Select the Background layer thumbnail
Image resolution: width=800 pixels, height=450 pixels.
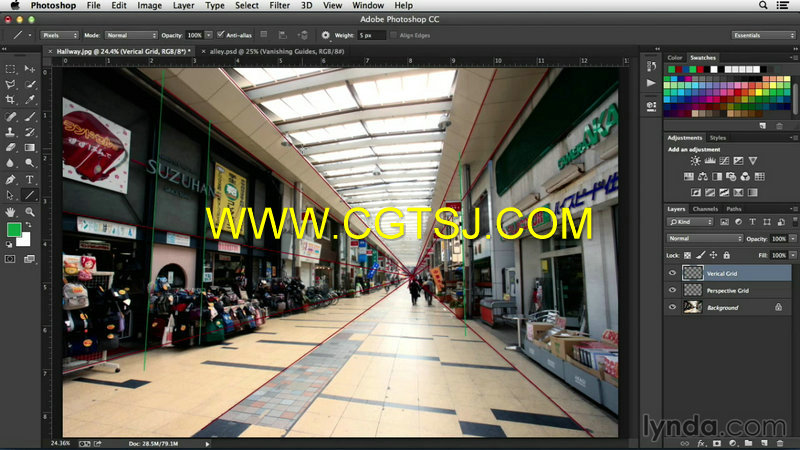[692, 307]
